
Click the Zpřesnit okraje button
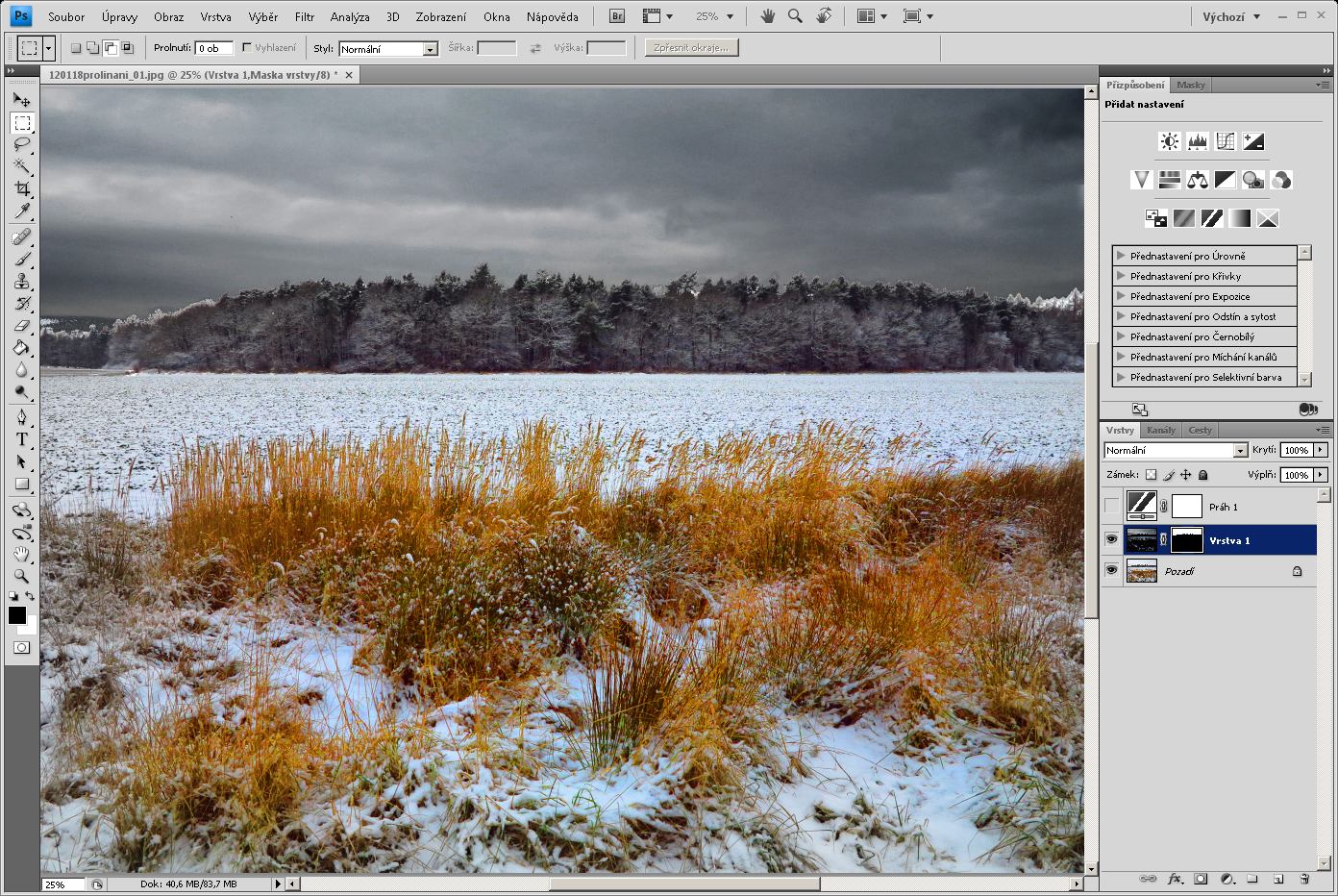tap(691, 48)
